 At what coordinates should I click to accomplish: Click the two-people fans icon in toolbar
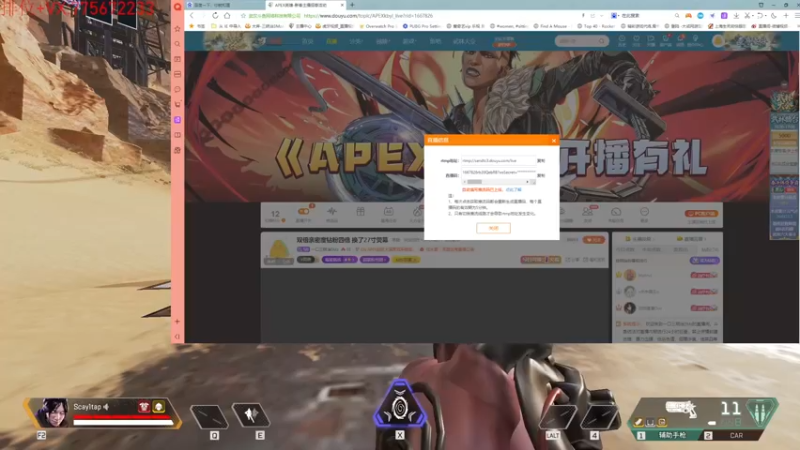tap(588, 214)
